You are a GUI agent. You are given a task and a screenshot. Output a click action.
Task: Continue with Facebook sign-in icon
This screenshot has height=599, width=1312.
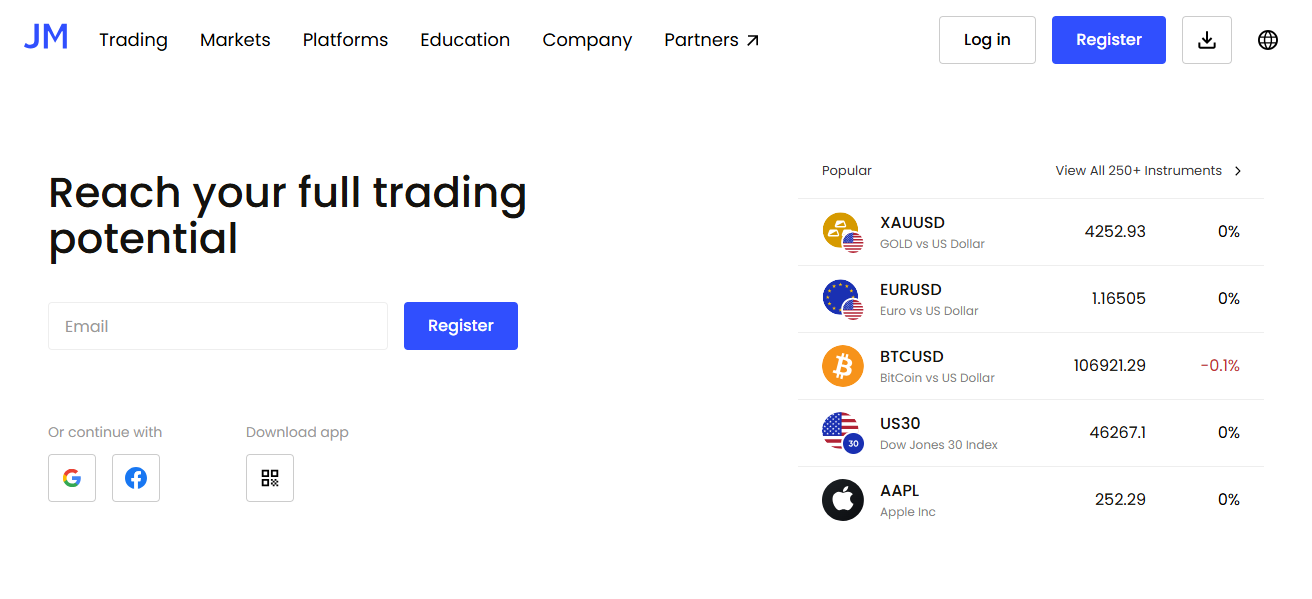click(136, 478)
